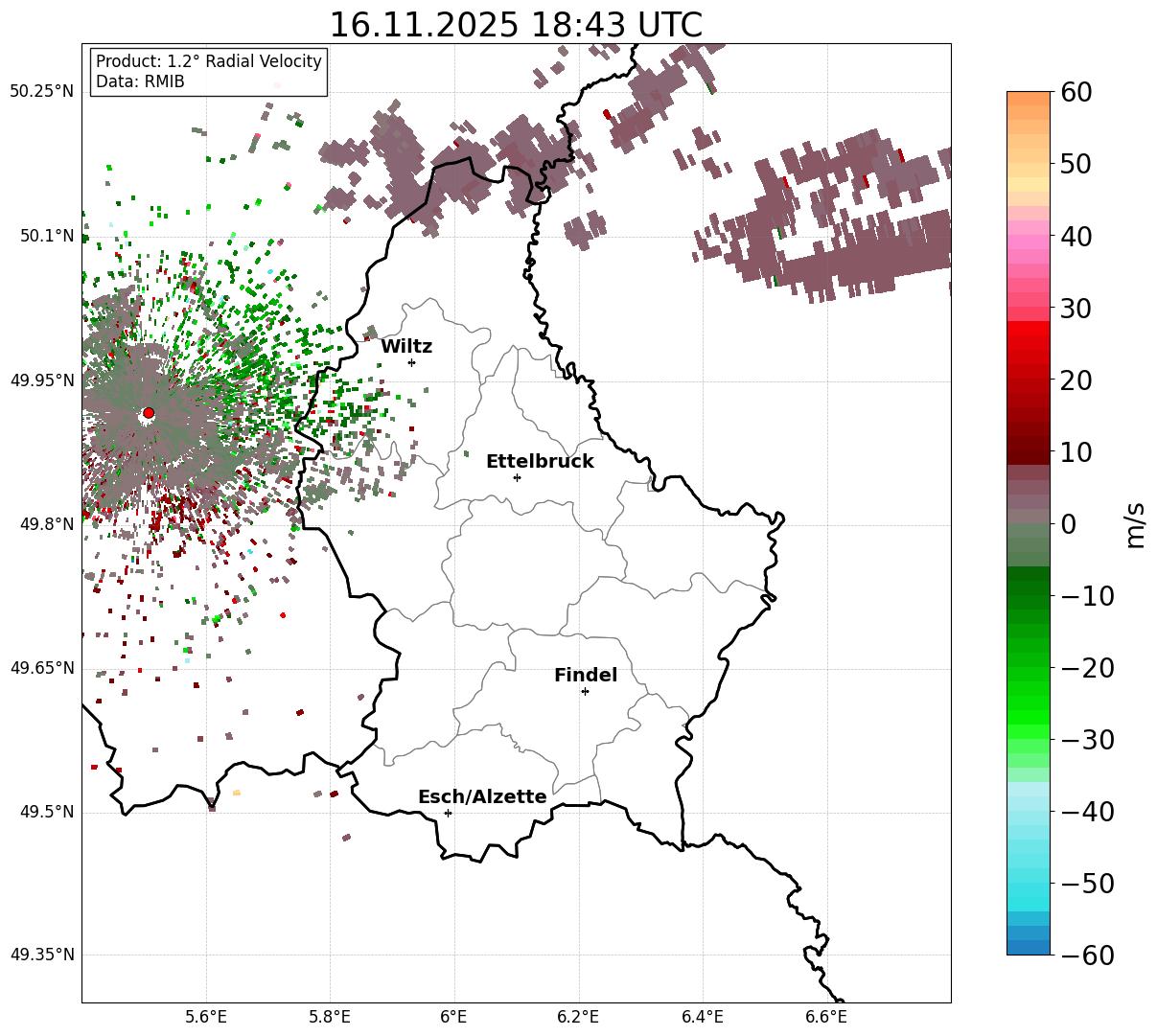Click the −30 colorbar tick label

[x=1087, y=739]
